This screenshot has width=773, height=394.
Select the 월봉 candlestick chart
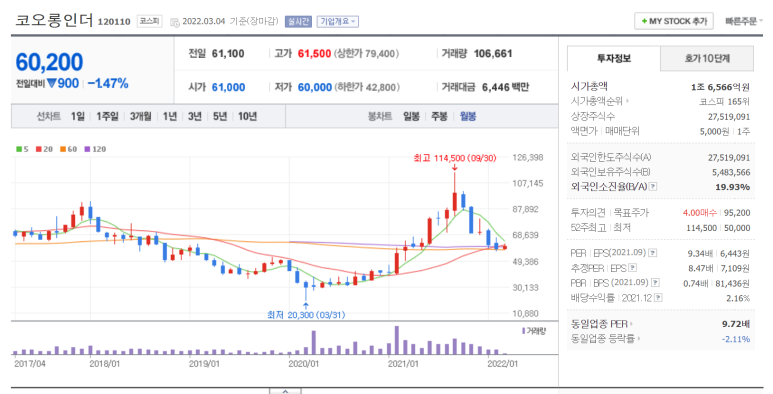468,116
